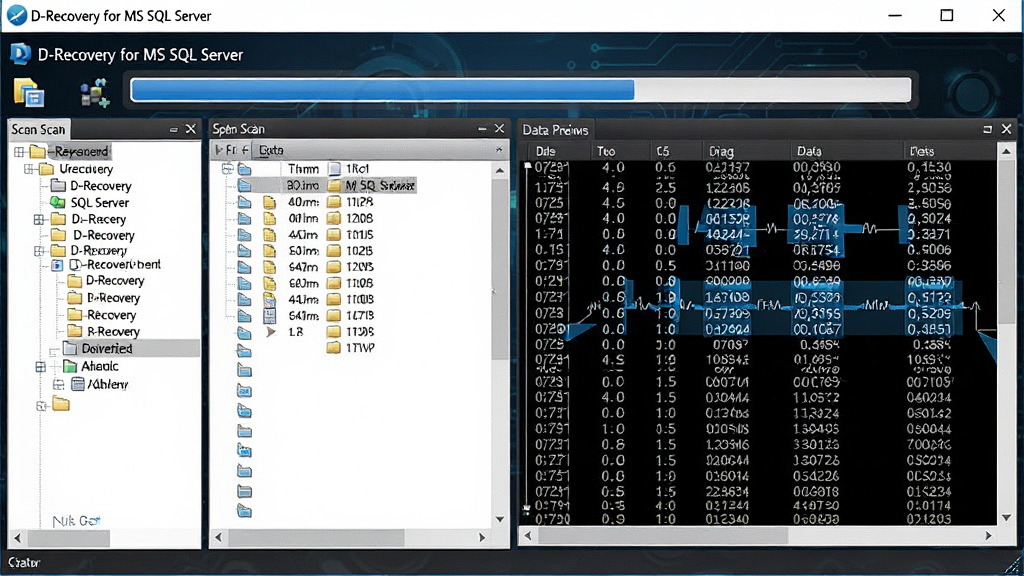The height and width of the screenshot is (576, 1024).
Task: Select the D-Recover(-bent tree item
Action: point(114,264)
